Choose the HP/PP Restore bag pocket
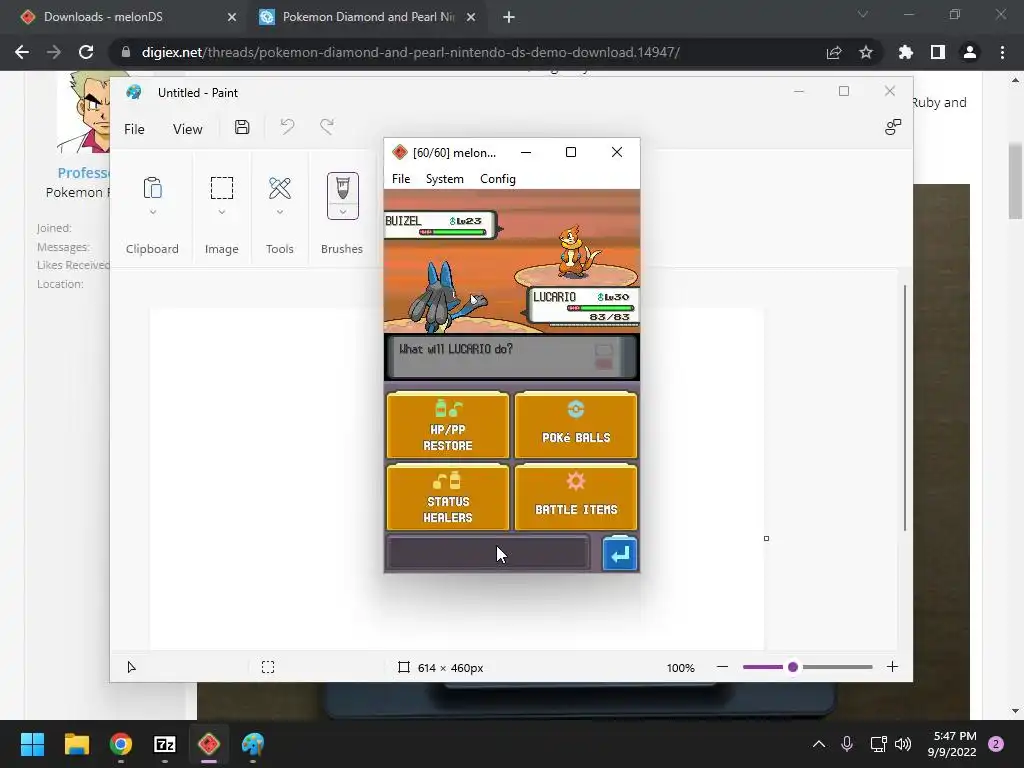1024x768 pixels. (x=447, y=425)
